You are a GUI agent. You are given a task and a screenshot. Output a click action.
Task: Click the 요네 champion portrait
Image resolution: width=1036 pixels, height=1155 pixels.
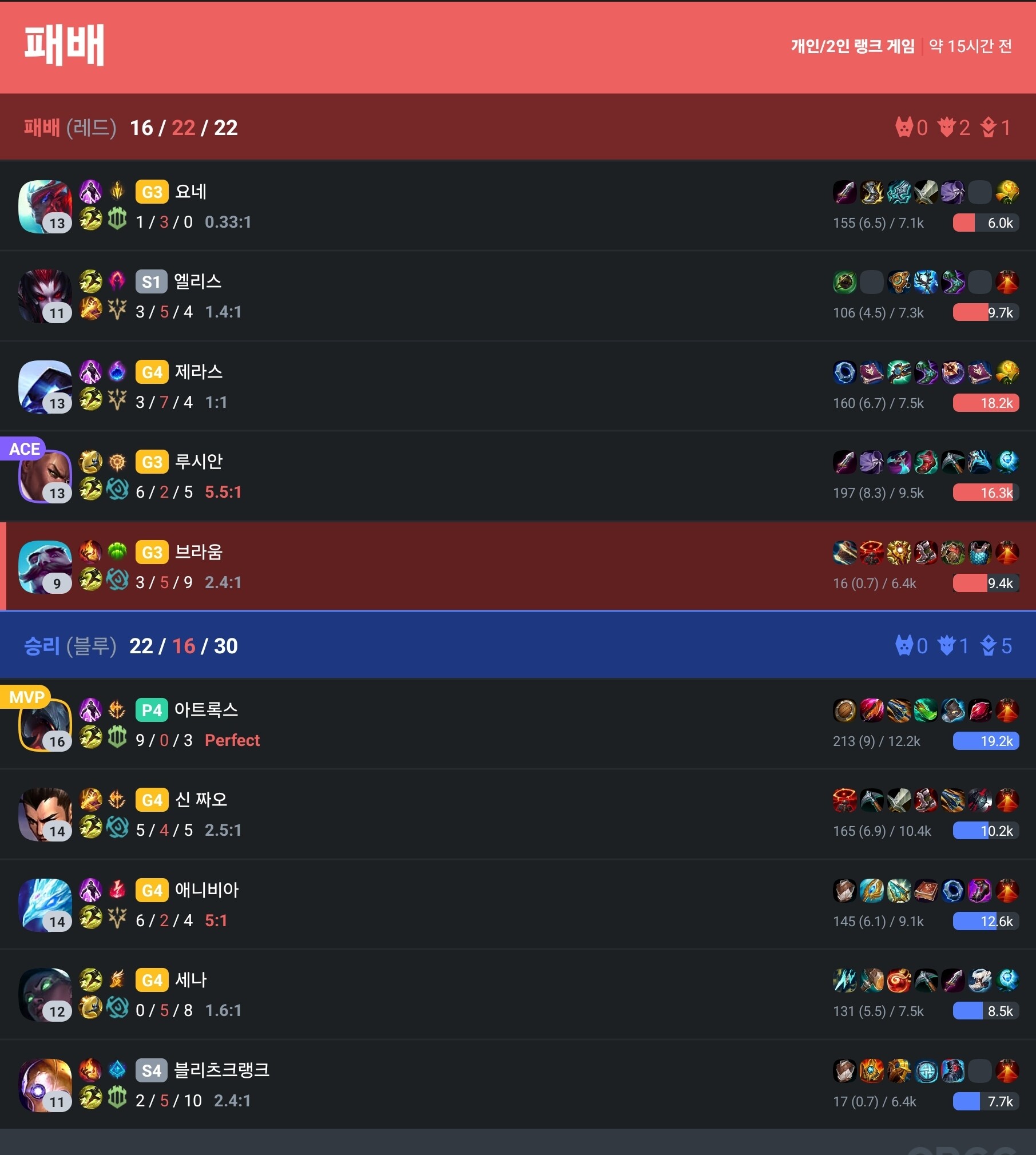[x=45, y=207]
